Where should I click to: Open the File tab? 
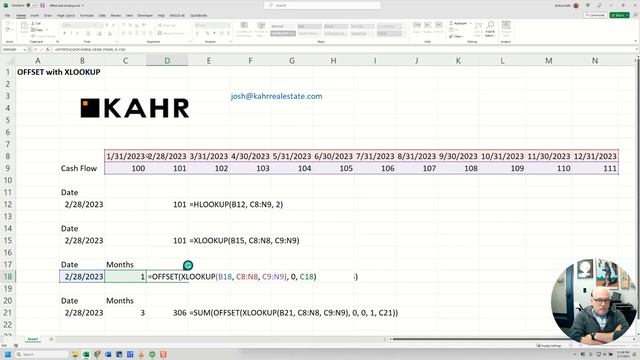tap(8, 16)
